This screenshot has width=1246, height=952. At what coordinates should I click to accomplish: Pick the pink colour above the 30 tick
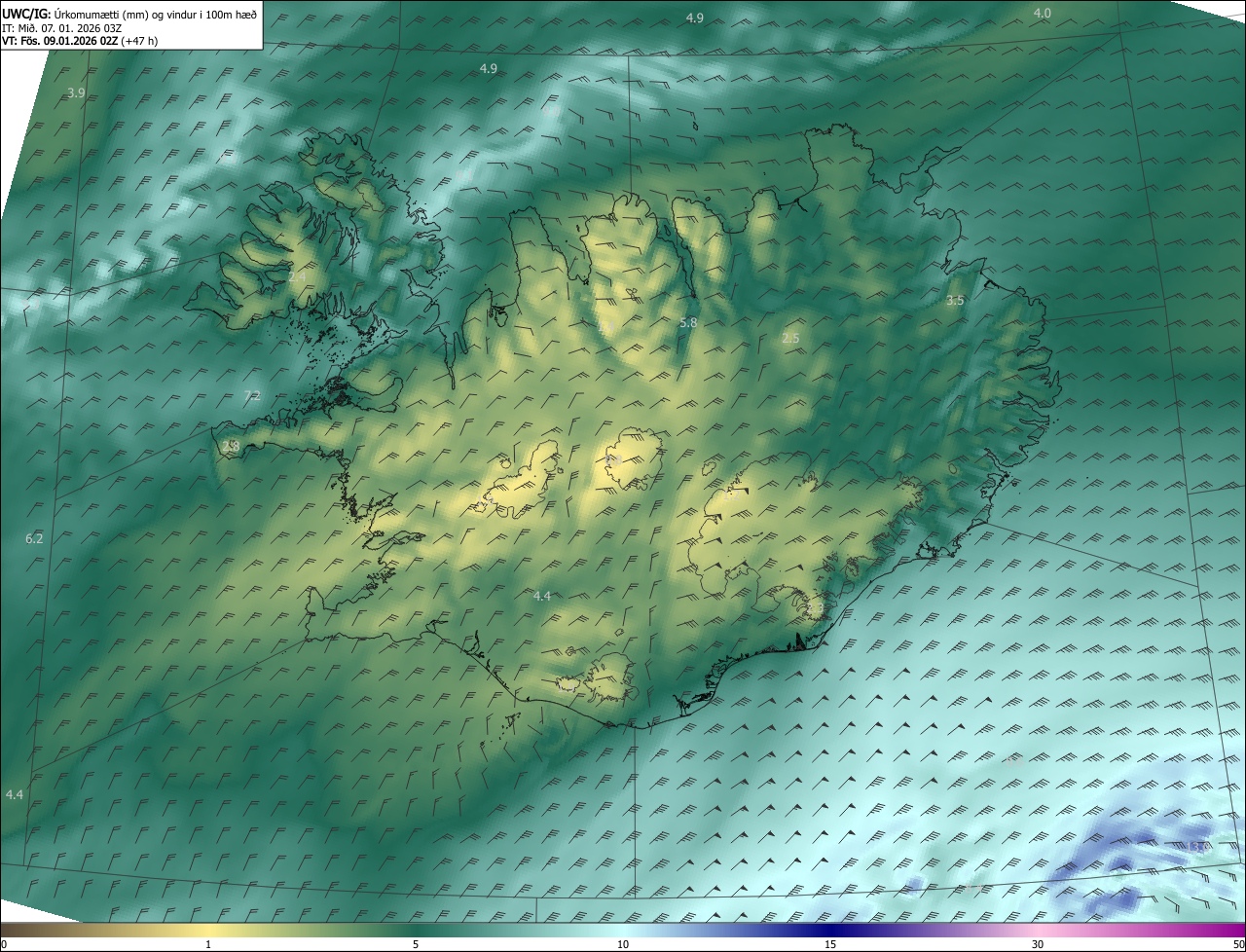pos(1038,930)
